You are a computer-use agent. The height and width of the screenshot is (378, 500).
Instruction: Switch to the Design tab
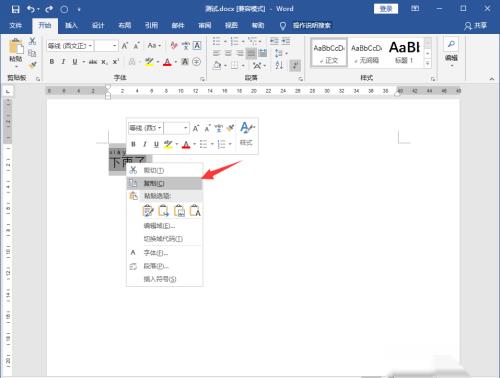coord(98,26)
